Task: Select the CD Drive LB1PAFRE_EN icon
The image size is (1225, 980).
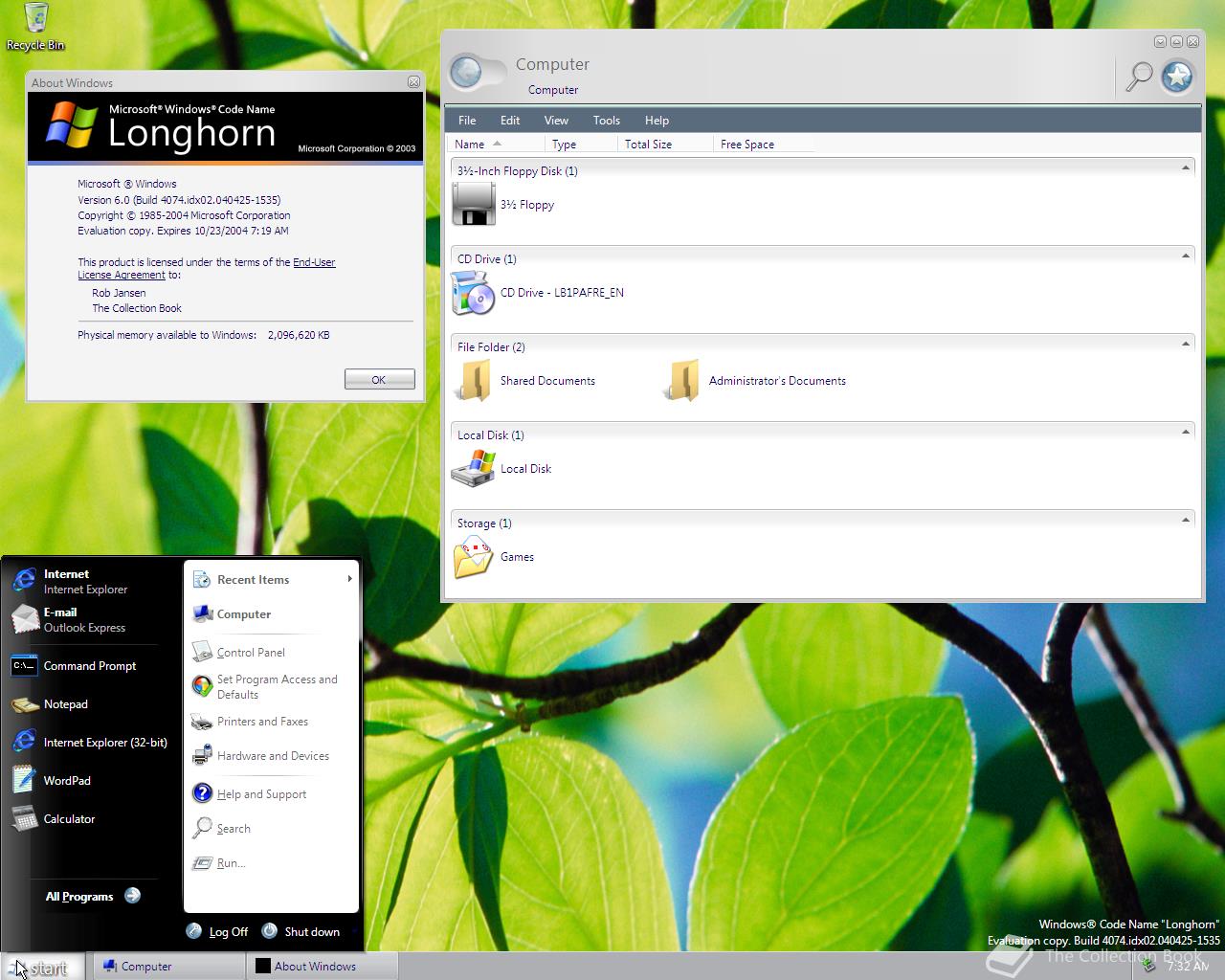Action: (473, 292)
